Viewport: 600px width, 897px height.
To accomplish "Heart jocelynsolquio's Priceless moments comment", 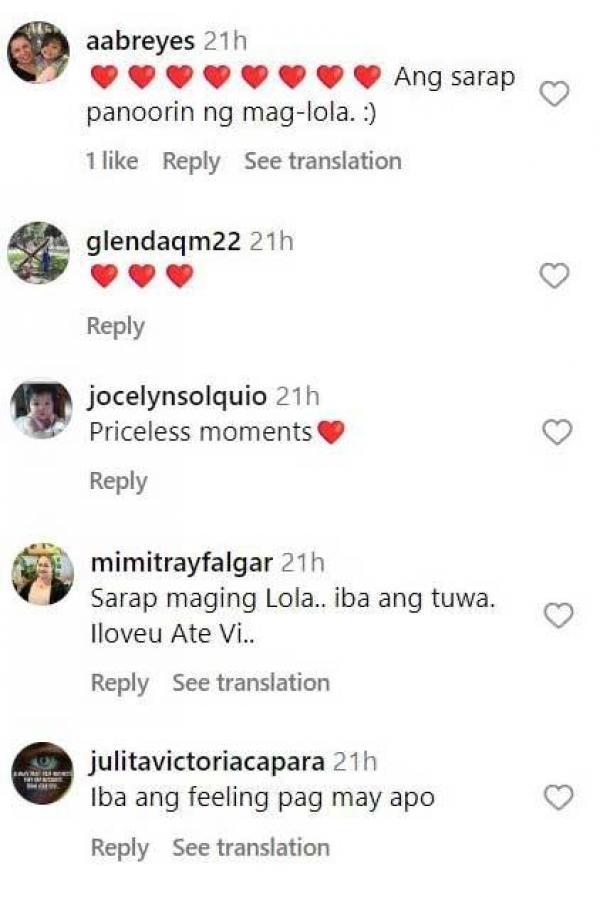I will point(556,432).
